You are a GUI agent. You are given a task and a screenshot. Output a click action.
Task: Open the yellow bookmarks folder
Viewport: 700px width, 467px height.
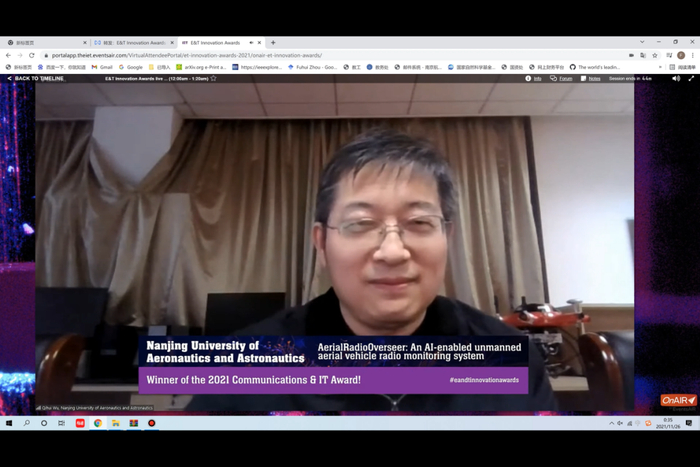pyautogui.click(x=159, y=67)
